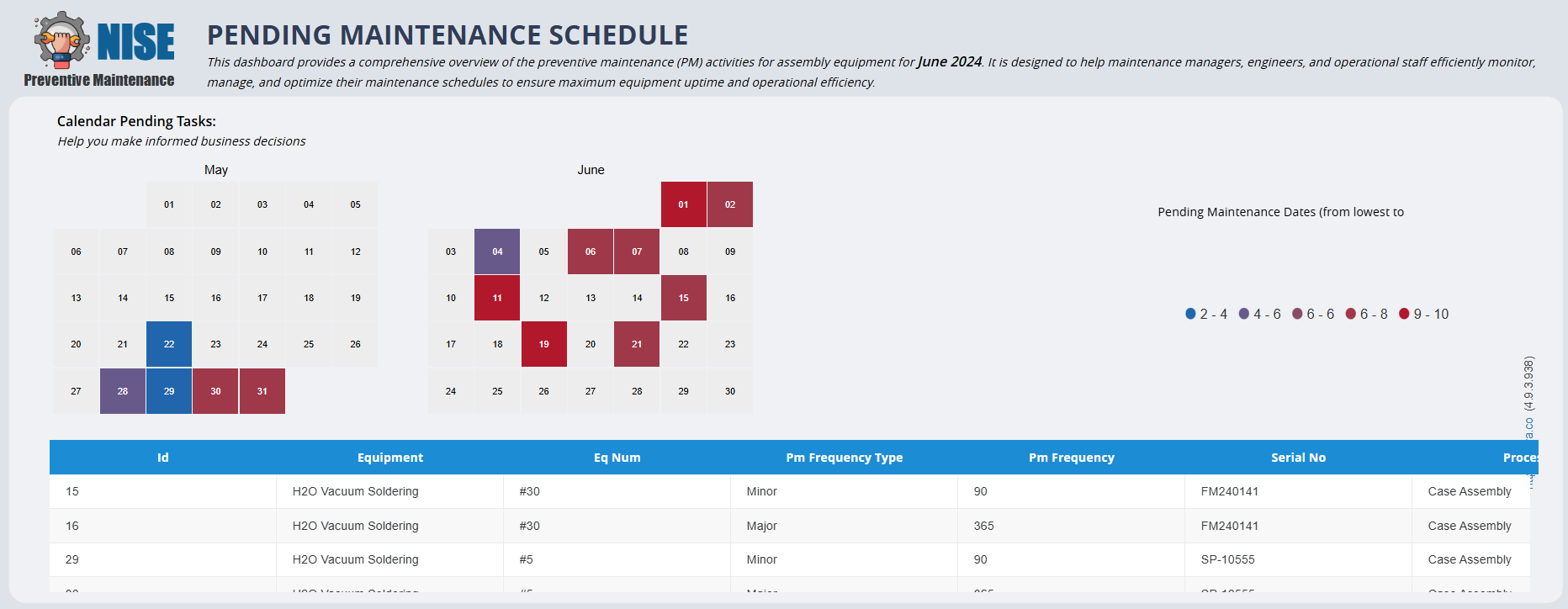Click the Eq Num column header

pyautogui.click(x=617, y=458)
